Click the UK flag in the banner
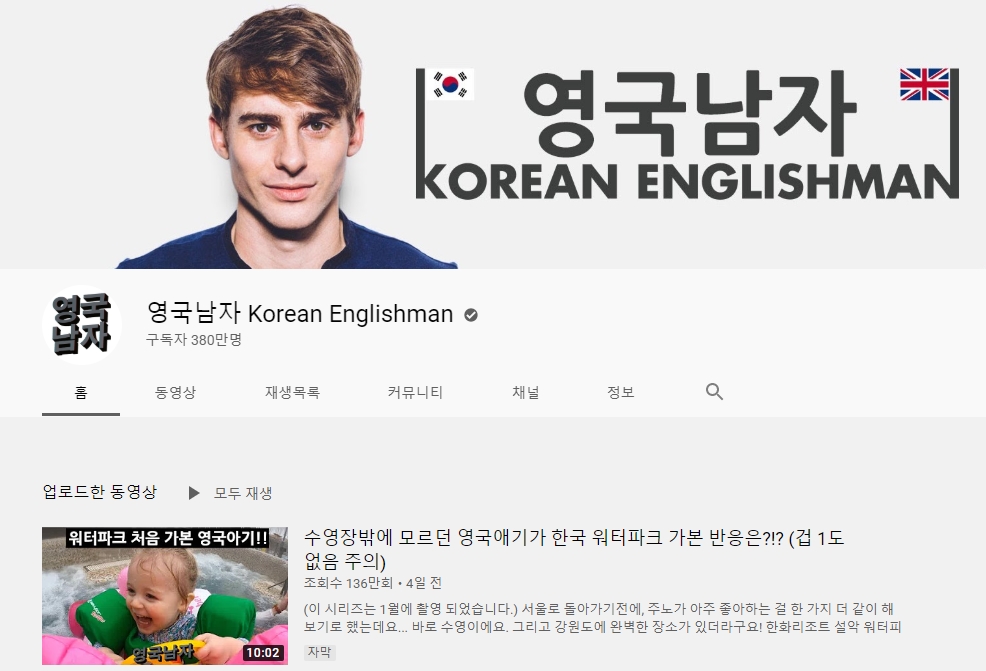The height and width of the screenshot is (671, 986). pyautogui.click(x=924, y=84)
